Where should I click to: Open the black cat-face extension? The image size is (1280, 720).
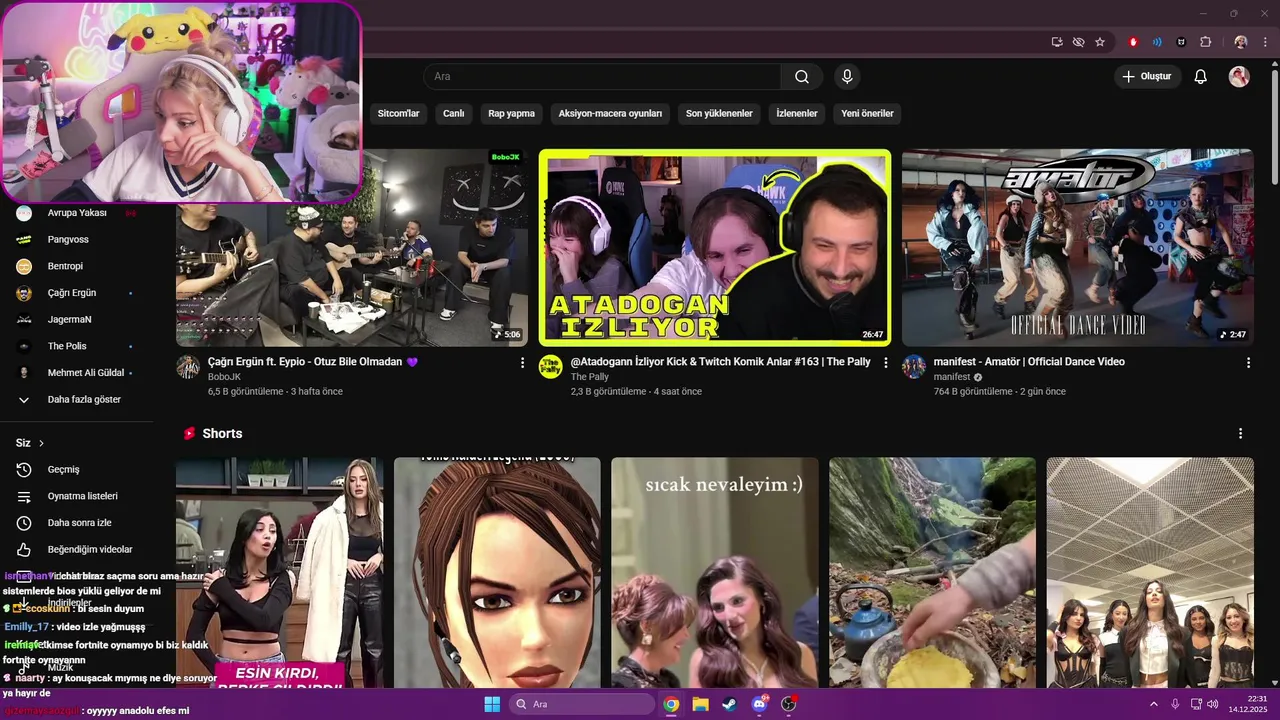[1181, 42]
